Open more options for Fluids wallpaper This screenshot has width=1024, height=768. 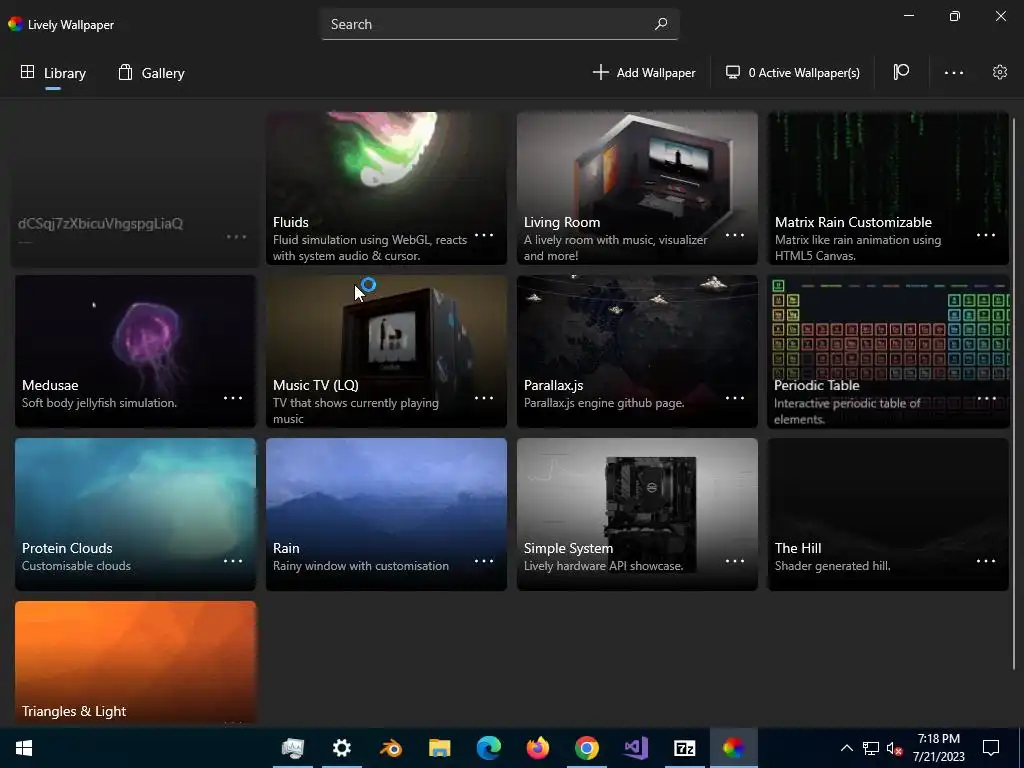pos(484,235)
